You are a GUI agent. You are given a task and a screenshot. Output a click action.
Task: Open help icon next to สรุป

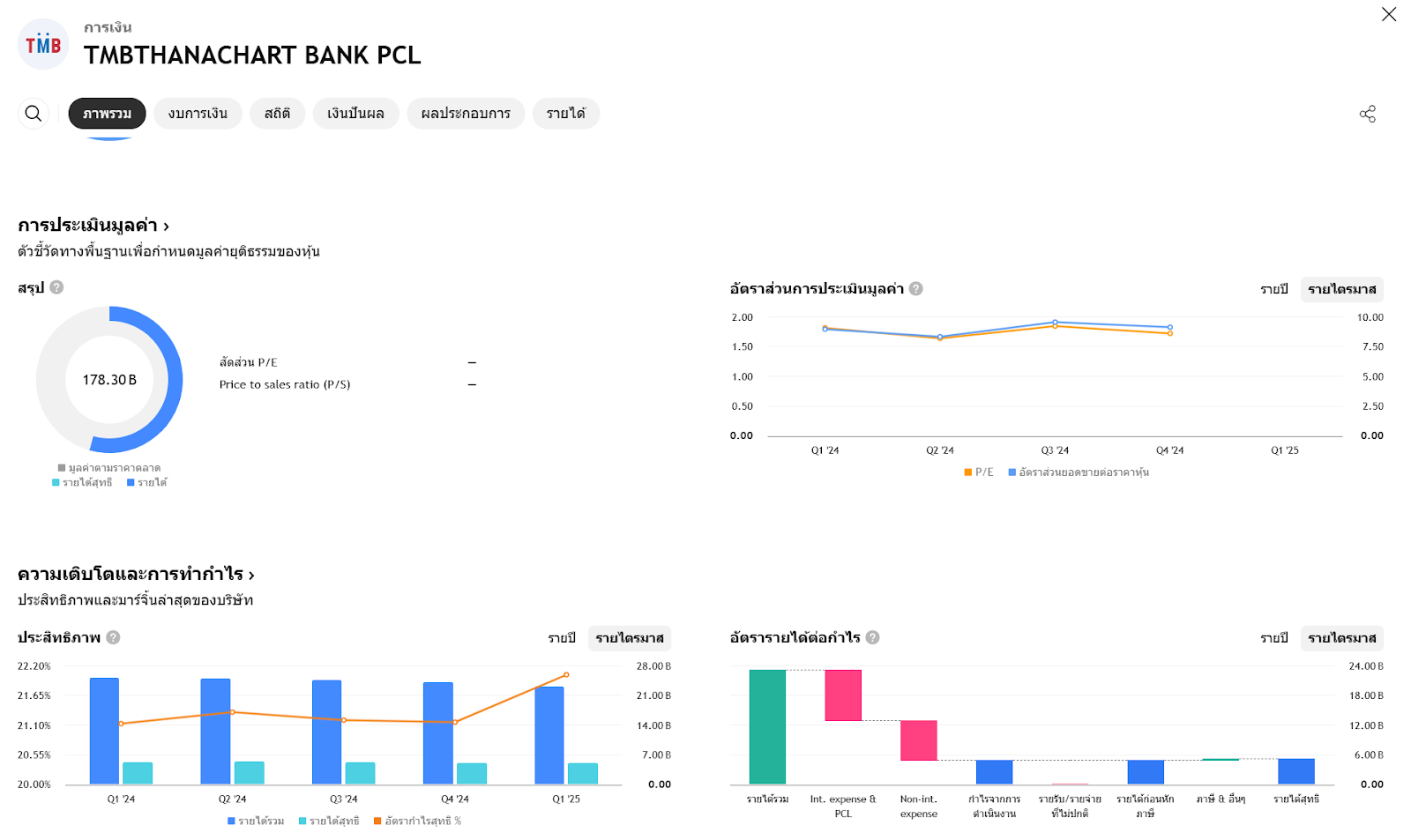click(x=56, y=287)
